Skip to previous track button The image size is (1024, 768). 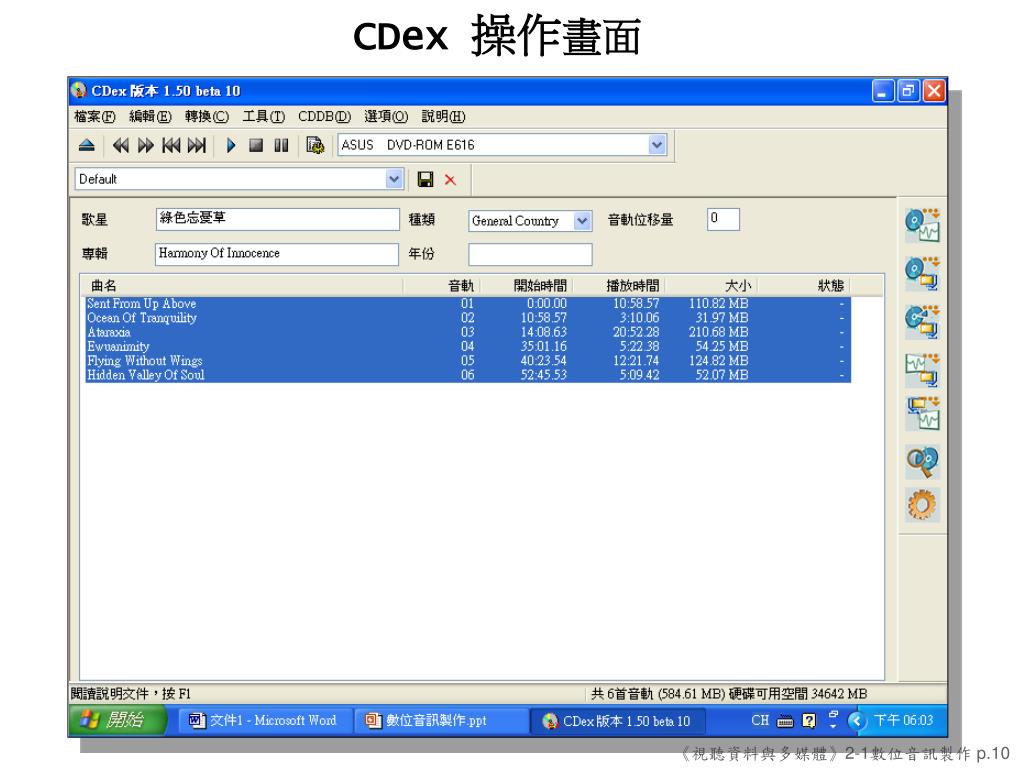click(171, 145)
